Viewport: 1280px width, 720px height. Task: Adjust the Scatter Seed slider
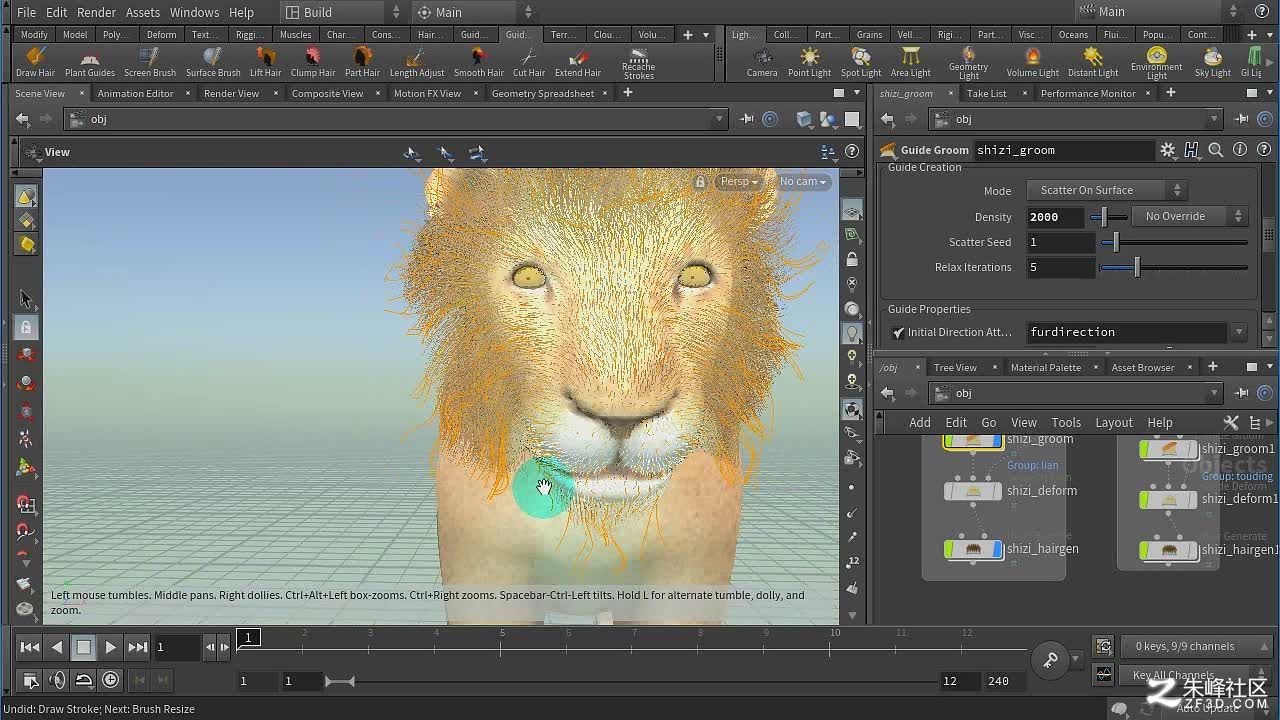pos(1174,242)
